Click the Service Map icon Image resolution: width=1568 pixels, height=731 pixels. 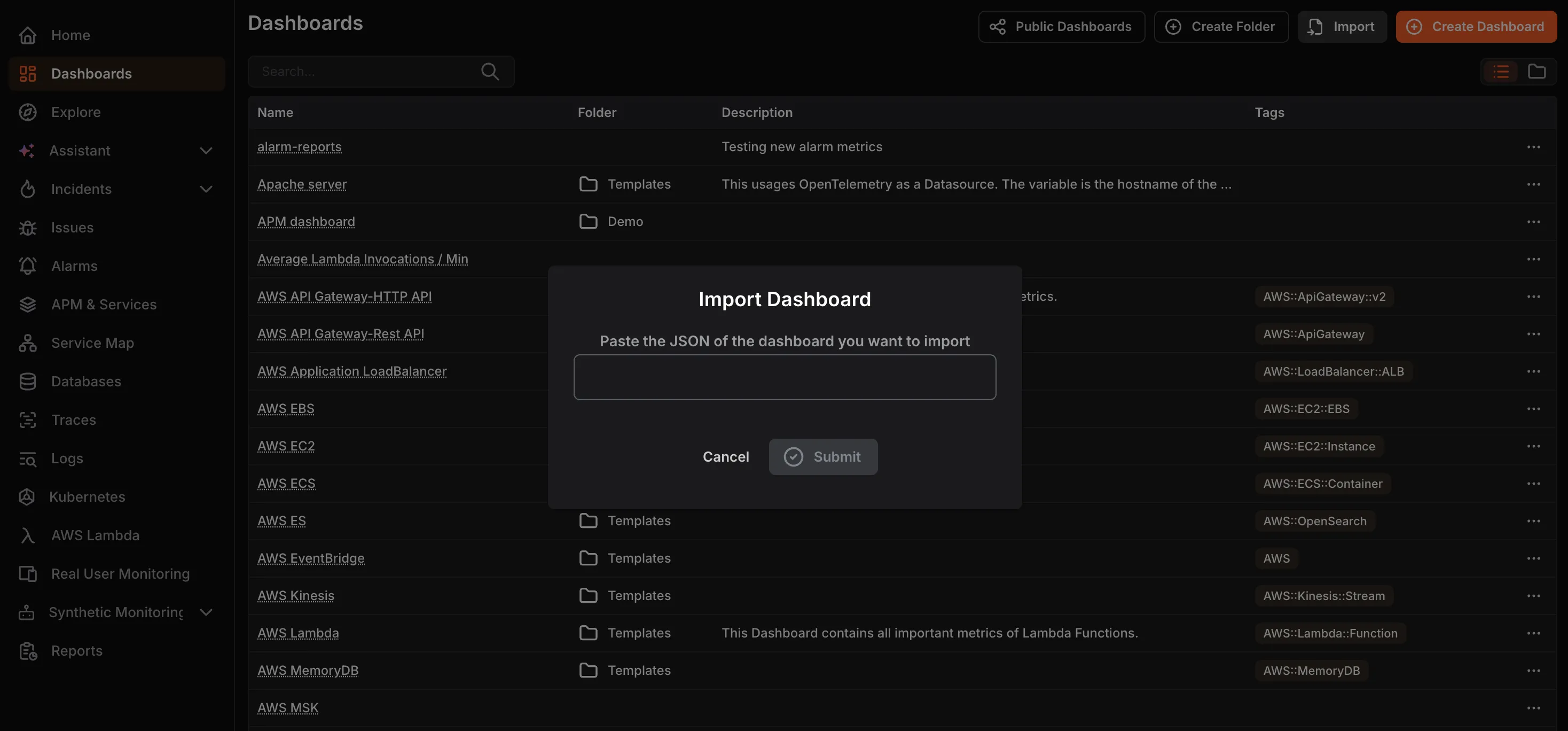27,343
